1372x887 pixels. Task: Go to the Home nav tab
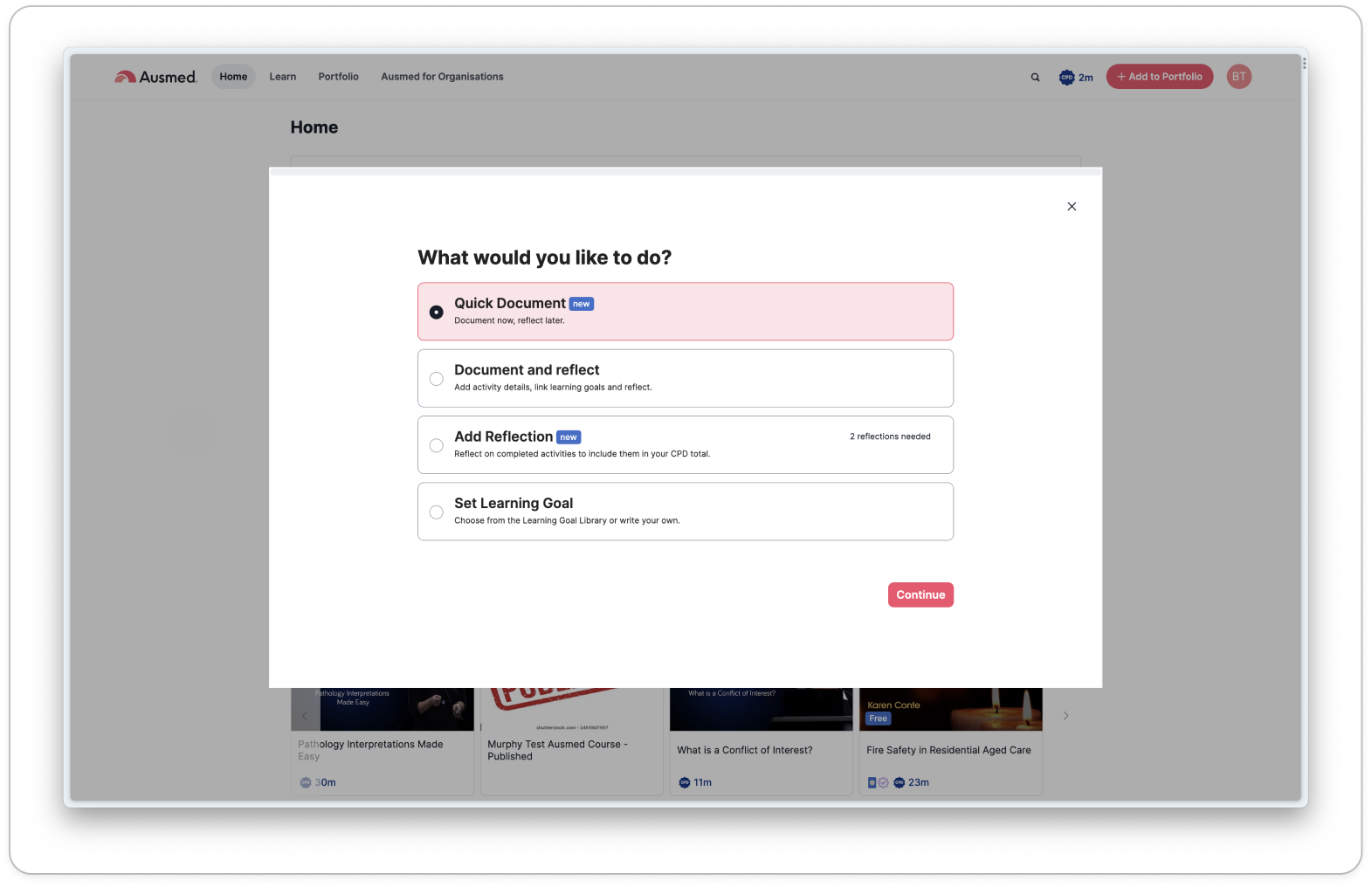coord(233,77)
